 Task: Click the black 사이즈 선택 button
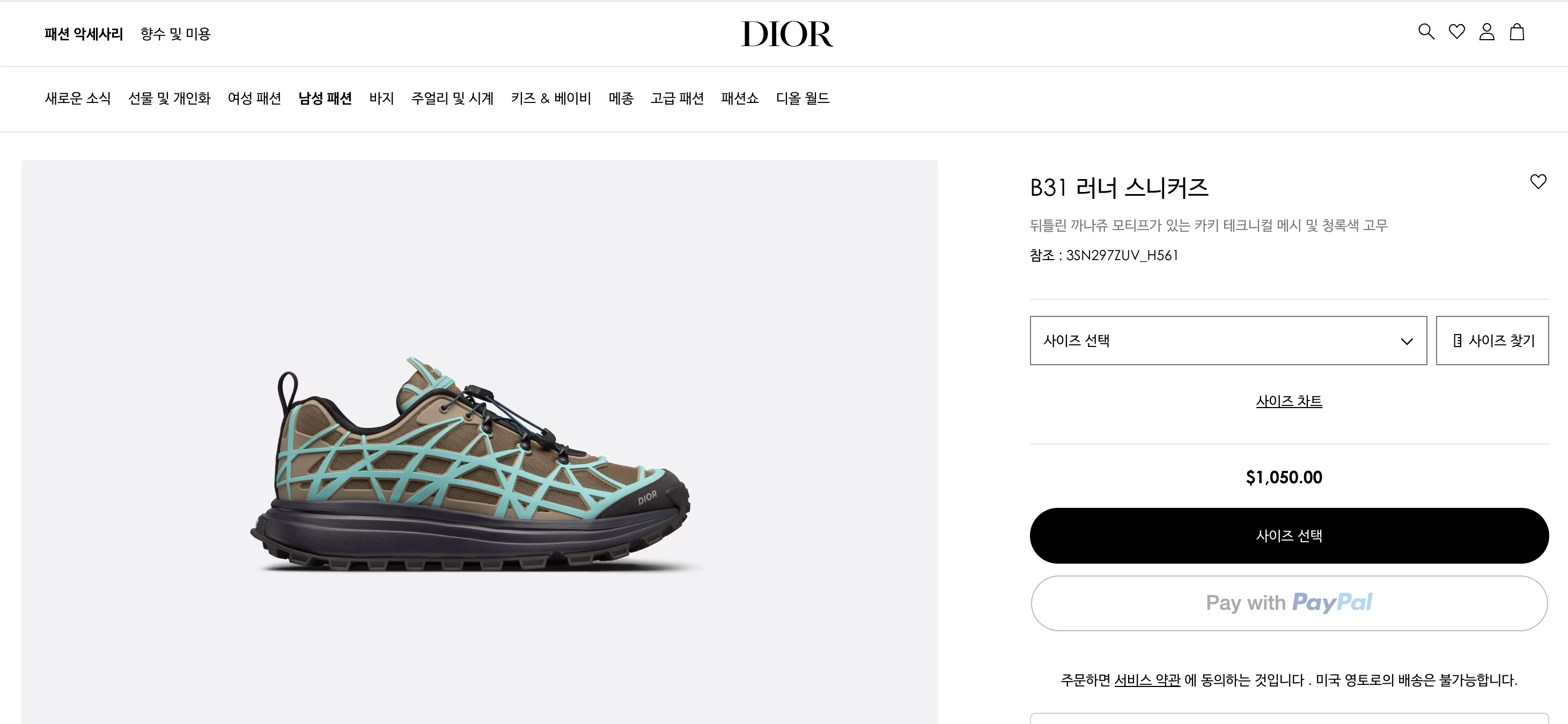(x=1289, y=535)
